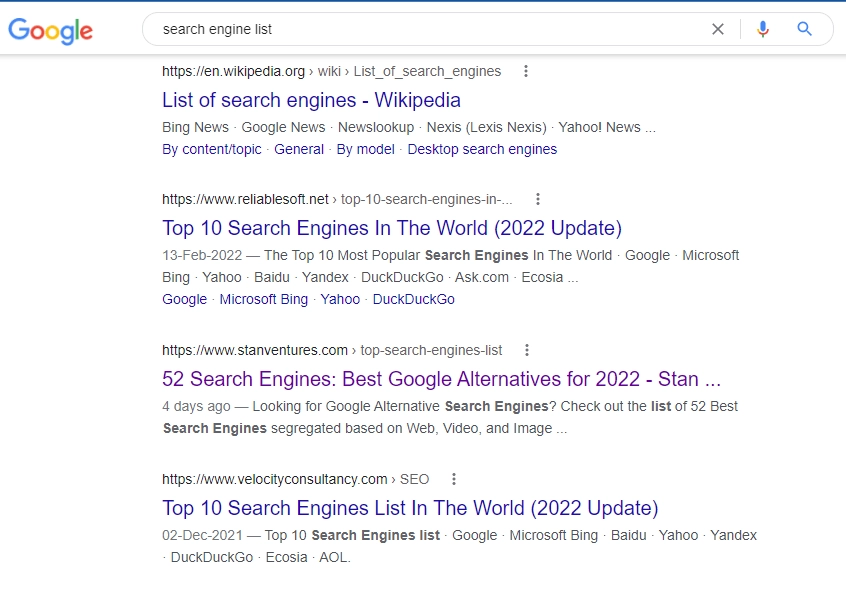Viewport: 846px width, 592px height.
Task: Start voice search with microphone icon
Action: pyautogui.click(x=763, y=29)
